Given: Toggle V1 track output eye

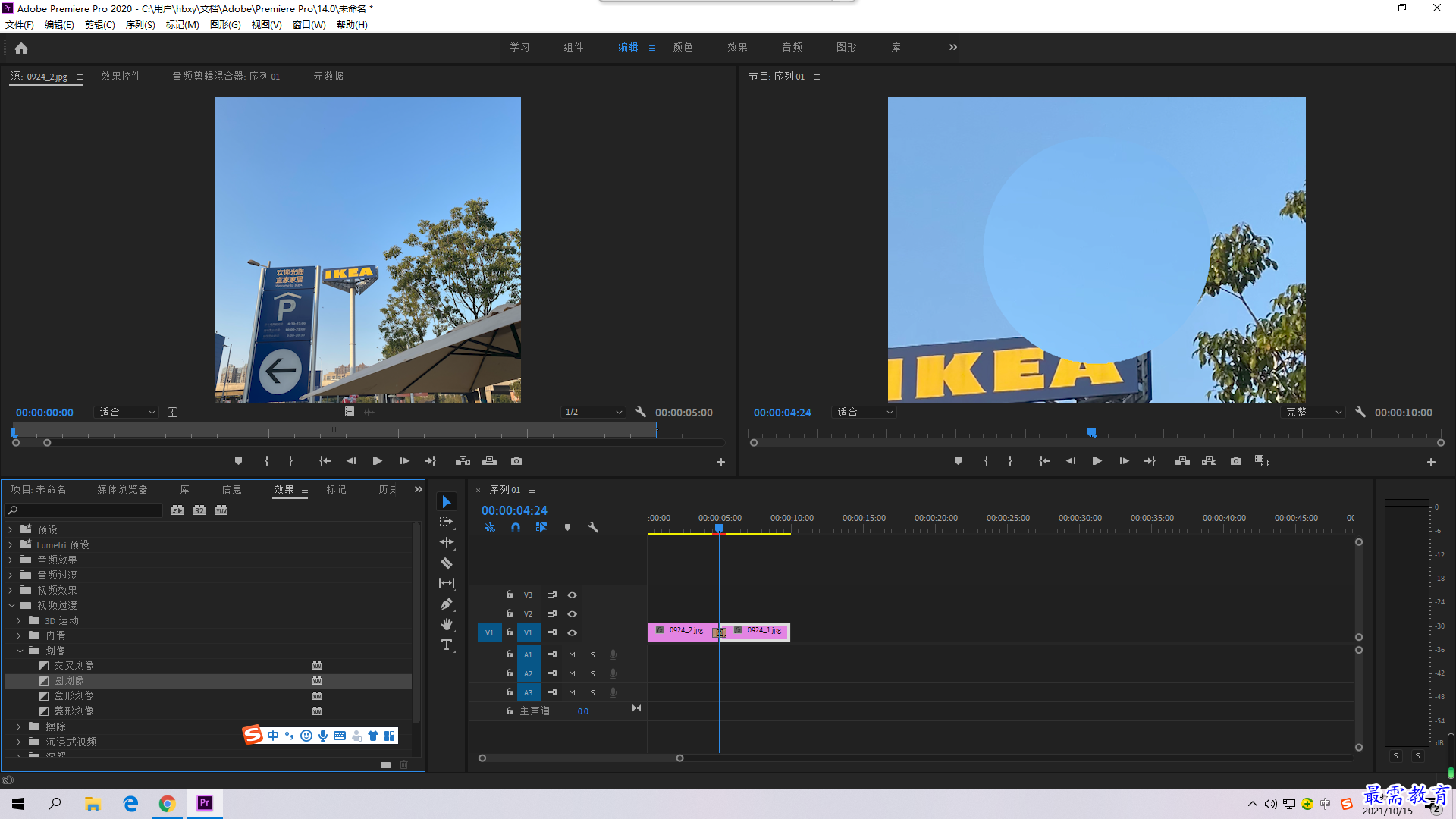Looking at the screenshot, I should pos(573,632).
